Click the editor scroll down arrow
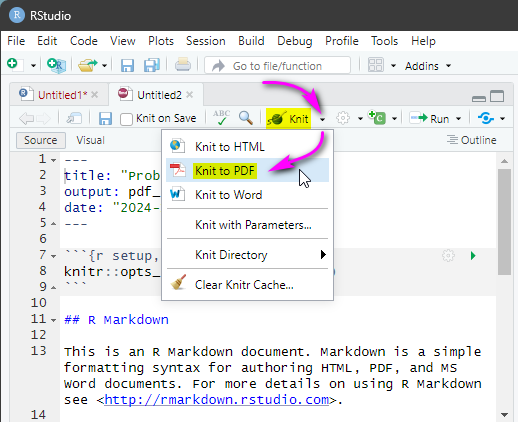The height and width of the screenshot is (422, 518). tap(504, 415)
